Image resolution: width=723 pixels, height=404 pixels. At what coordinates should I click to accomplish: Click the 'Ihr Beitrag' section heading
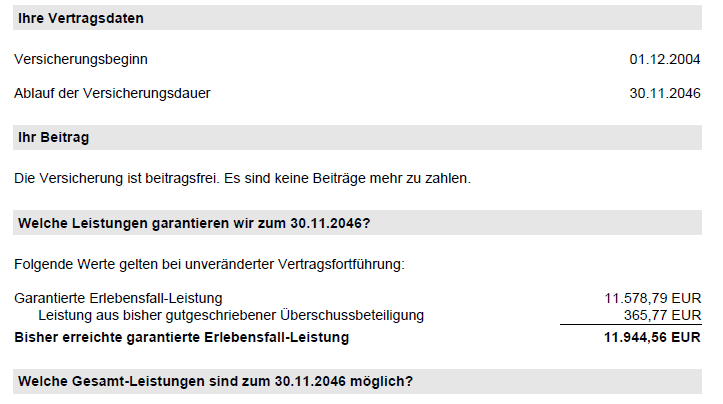click(x=54, y=138)
